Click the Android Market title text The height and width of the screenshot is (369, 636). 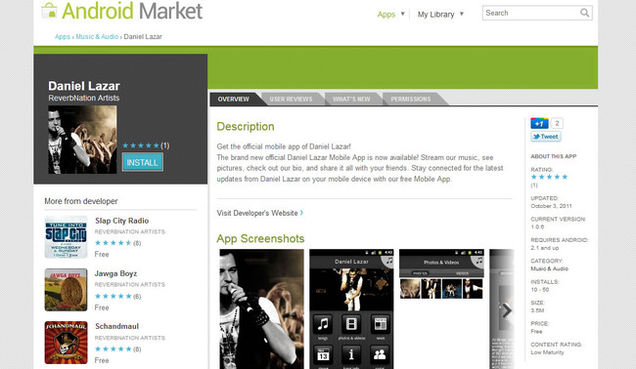tap(132, 11)
